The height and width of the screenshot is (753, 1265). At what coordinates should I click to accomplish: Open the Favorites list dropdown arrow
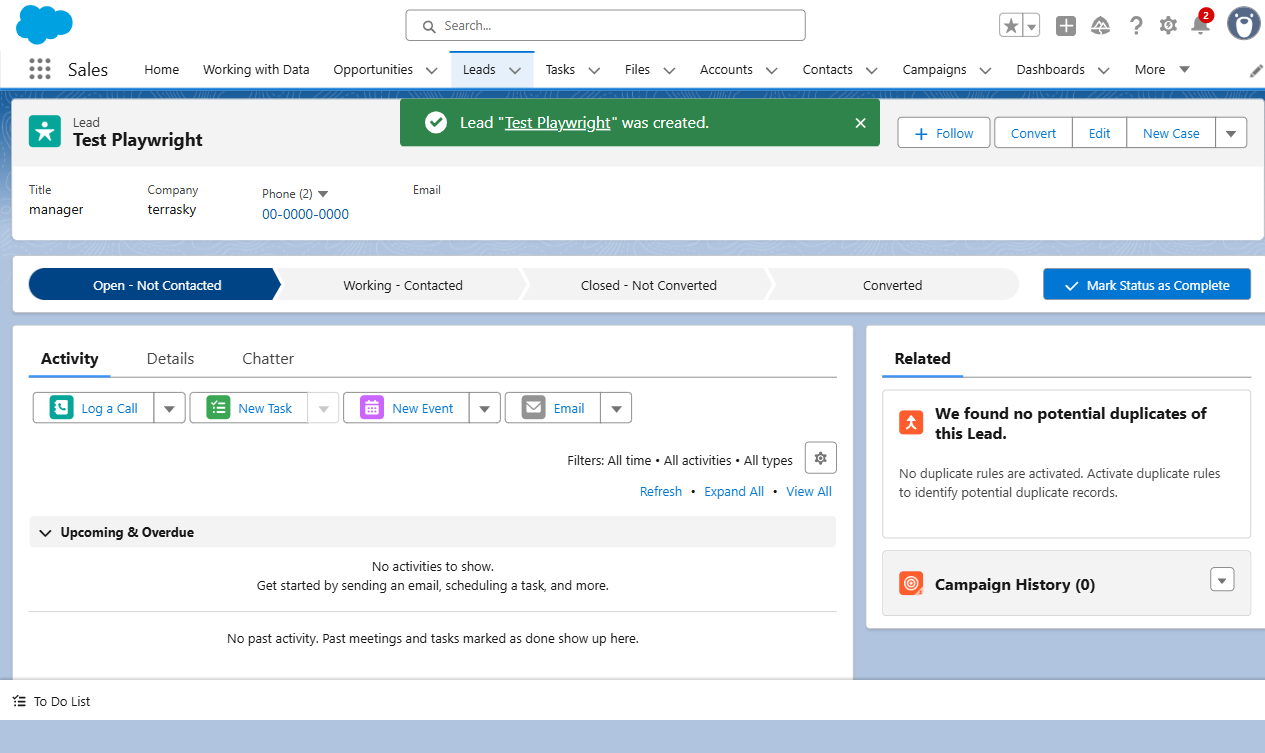coord(1031,26)
